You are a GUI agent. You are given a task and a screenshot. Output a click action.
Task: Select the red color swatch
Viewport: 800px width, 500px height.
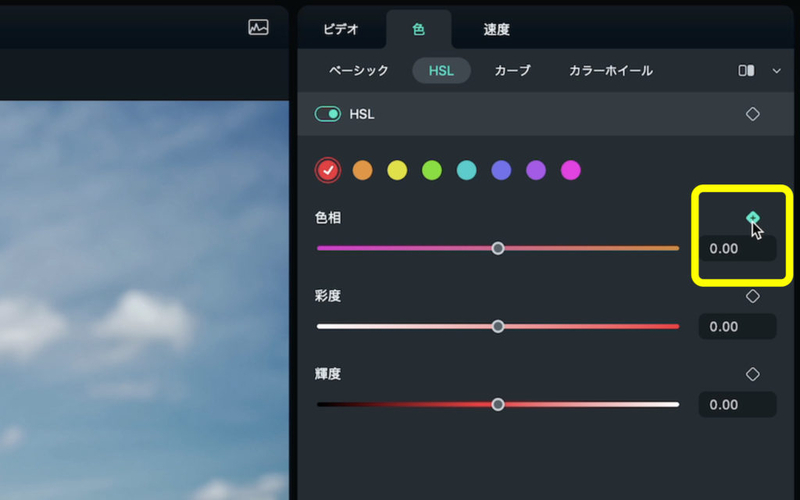point(328,170)
